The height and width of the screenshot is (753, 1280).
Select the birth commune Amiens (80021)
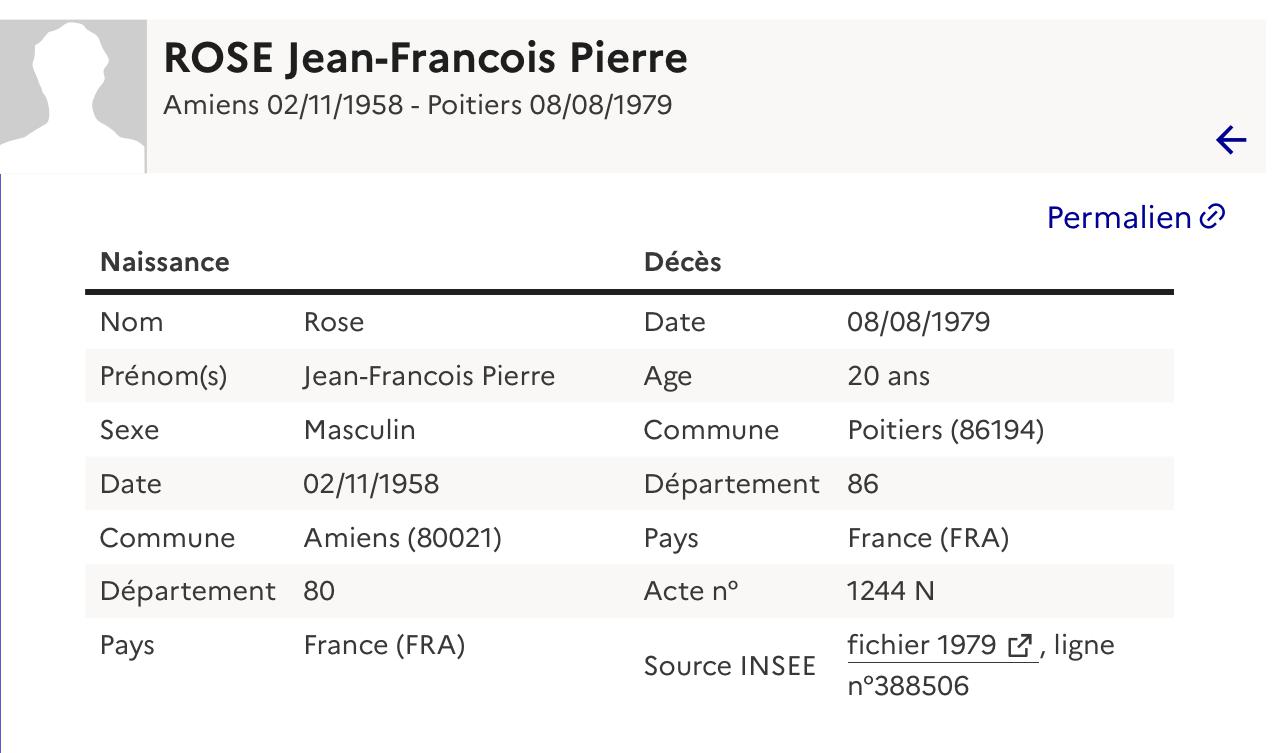pos(402,538)
